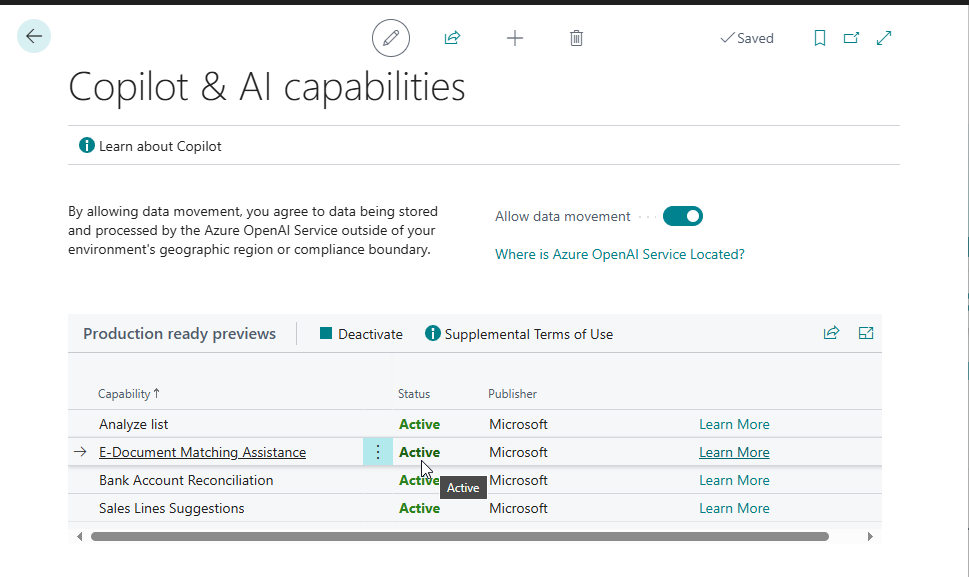Click the Copilot & AI capabilities title
Screen dimensions: 969x577
pyautogui.click(x=266, y=86)
